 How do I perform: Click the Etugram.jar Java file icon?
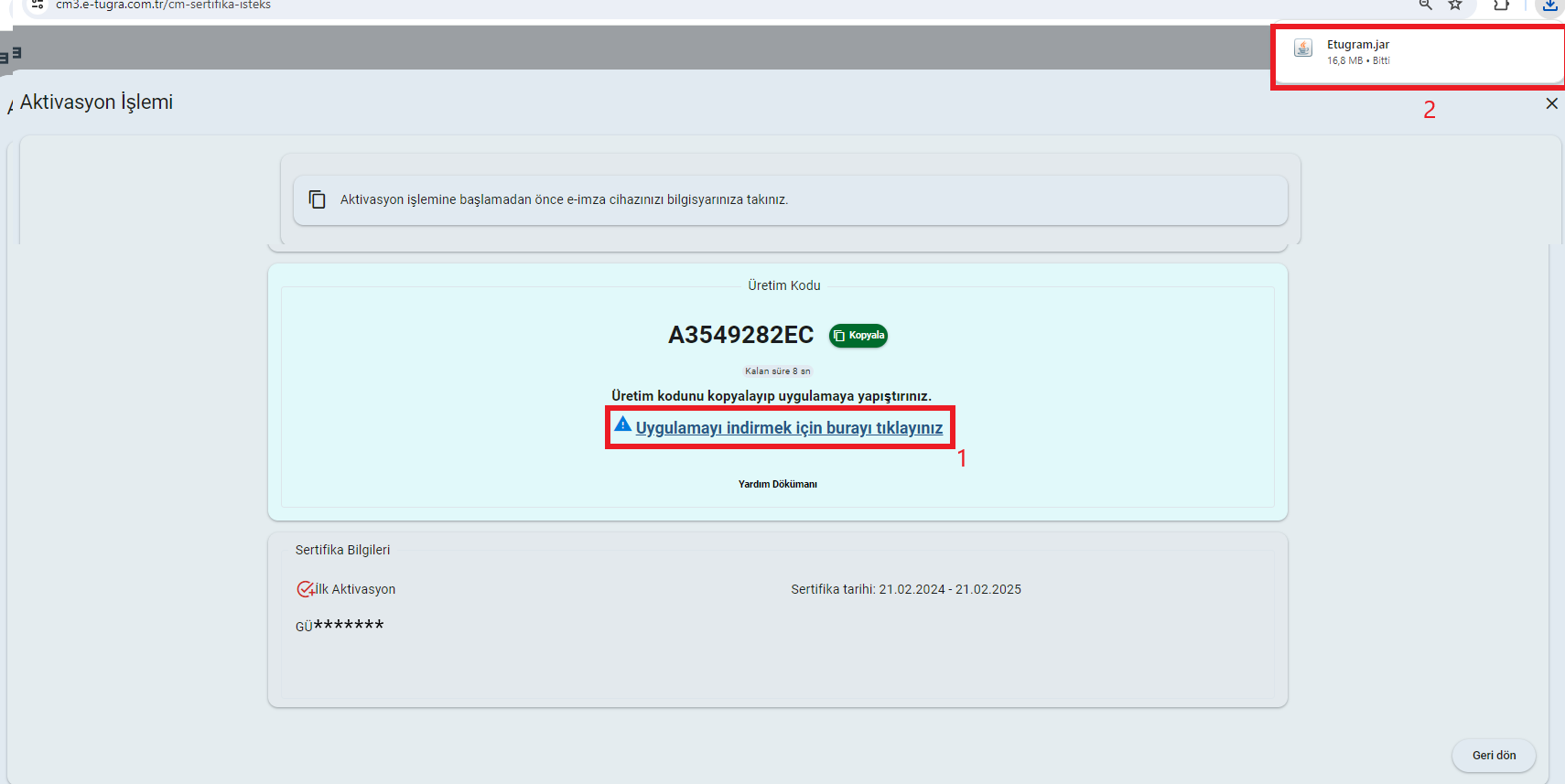point(1303,48)
